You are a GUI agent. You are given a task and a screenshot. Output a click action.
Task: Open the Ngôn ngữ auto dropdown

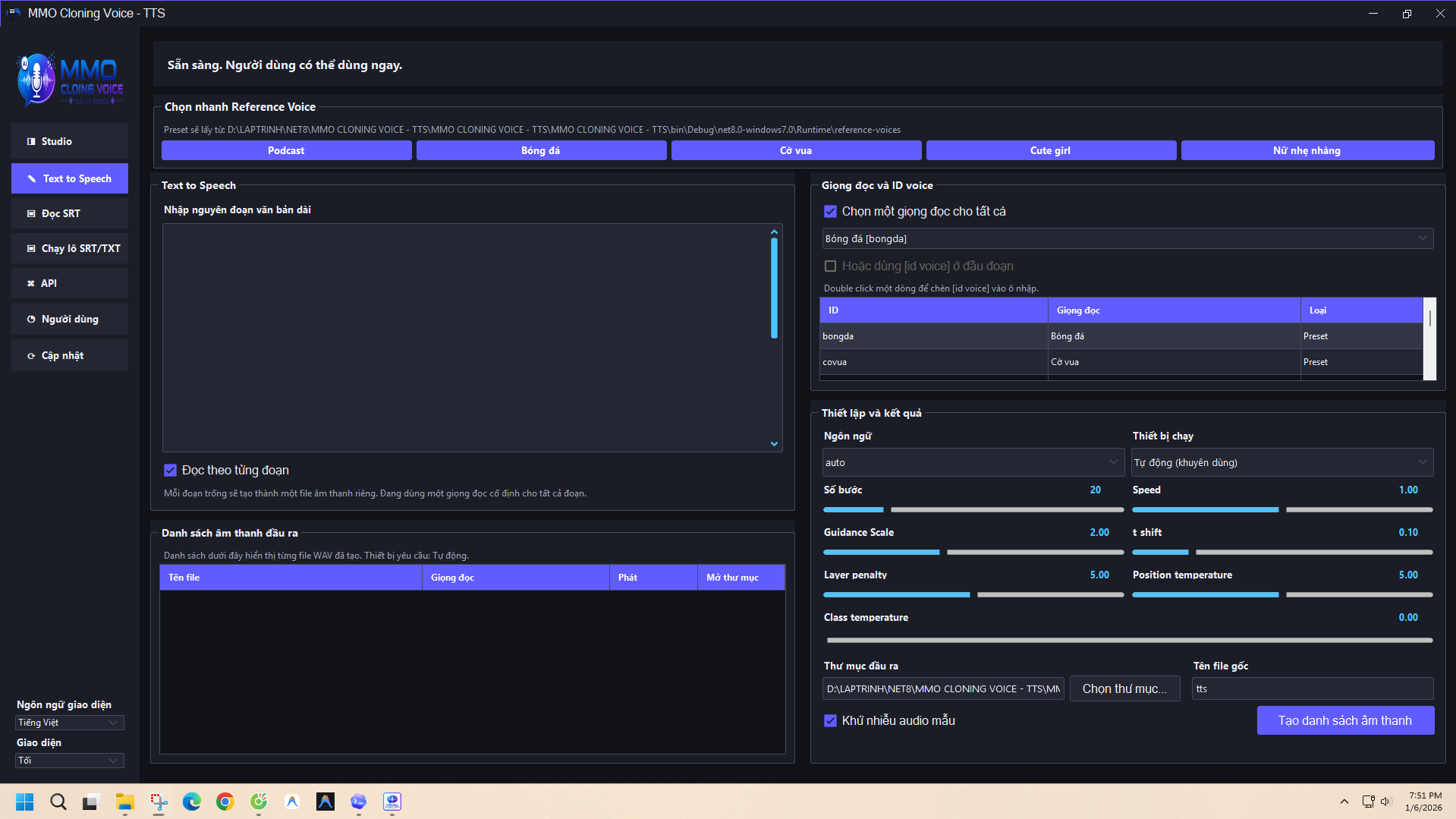pos(973,462)
